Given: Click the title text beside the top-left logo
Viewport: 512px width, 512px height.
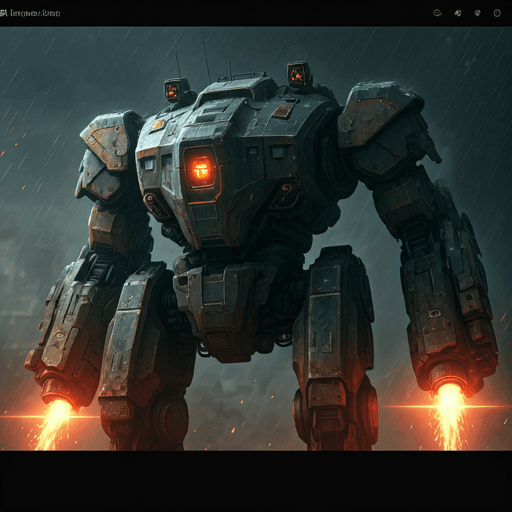Looking at the screenshot, I should pyautogui.click(x=35, y=13).
